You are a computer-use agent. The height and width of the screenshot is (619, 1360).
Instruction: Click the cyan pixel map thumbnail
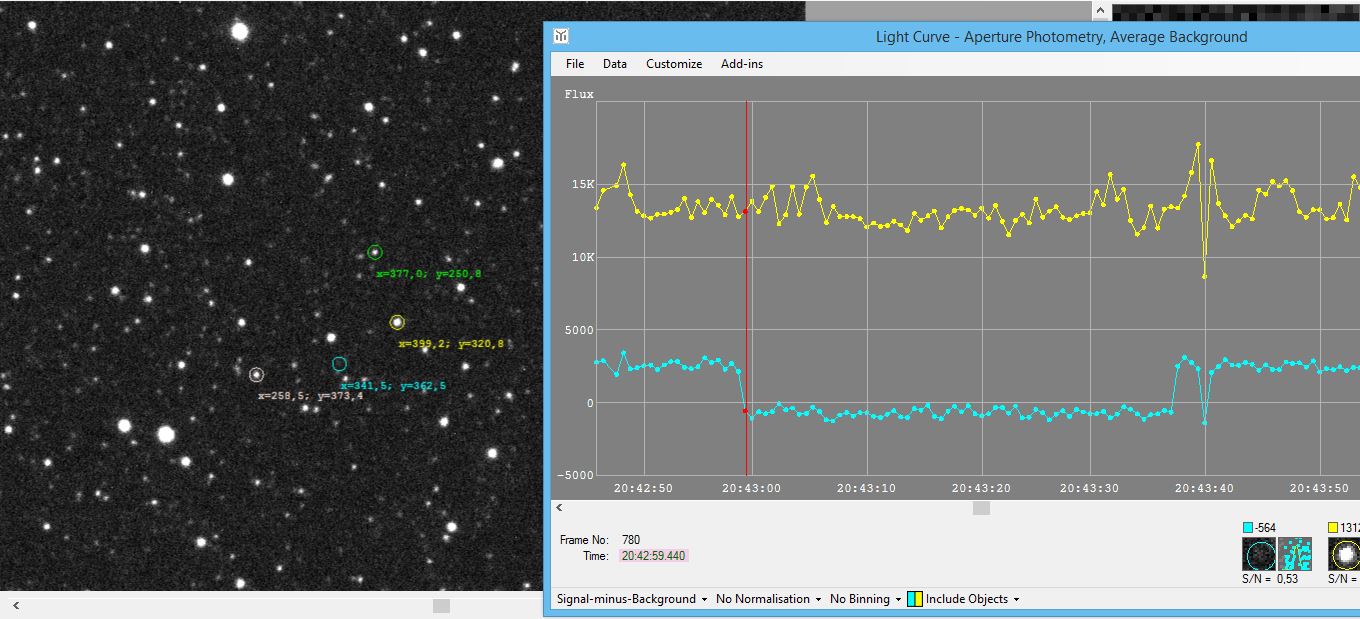pyautogui.click(x=1295, y=554)
